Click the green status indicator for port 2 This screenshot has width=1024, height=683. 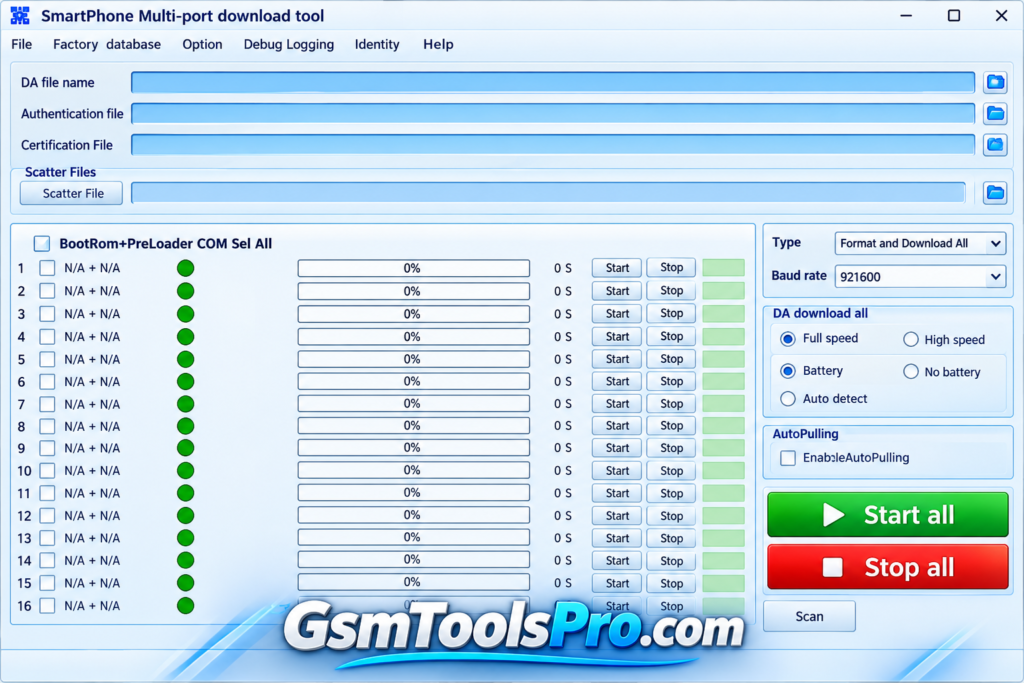point(185,291)
